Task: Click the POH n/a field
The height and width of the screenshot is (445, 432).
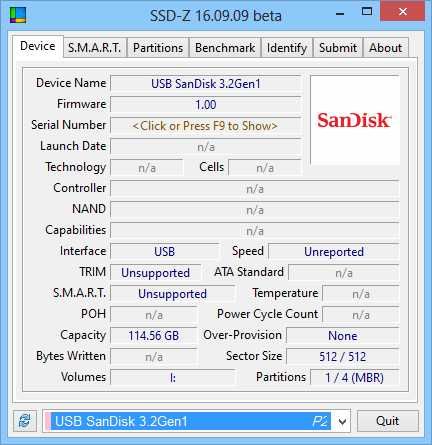Action: coord(154,315)
